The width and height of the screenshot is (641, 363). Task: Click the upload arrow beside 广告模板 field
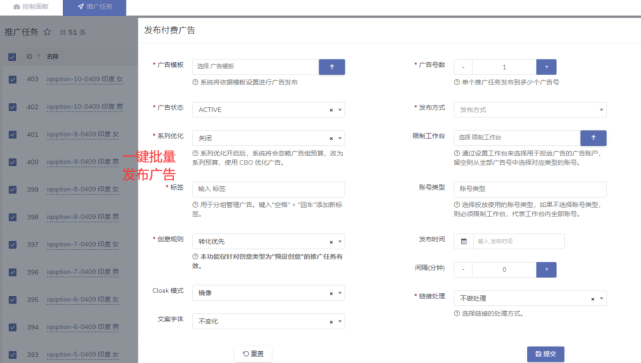coord(332,67)
